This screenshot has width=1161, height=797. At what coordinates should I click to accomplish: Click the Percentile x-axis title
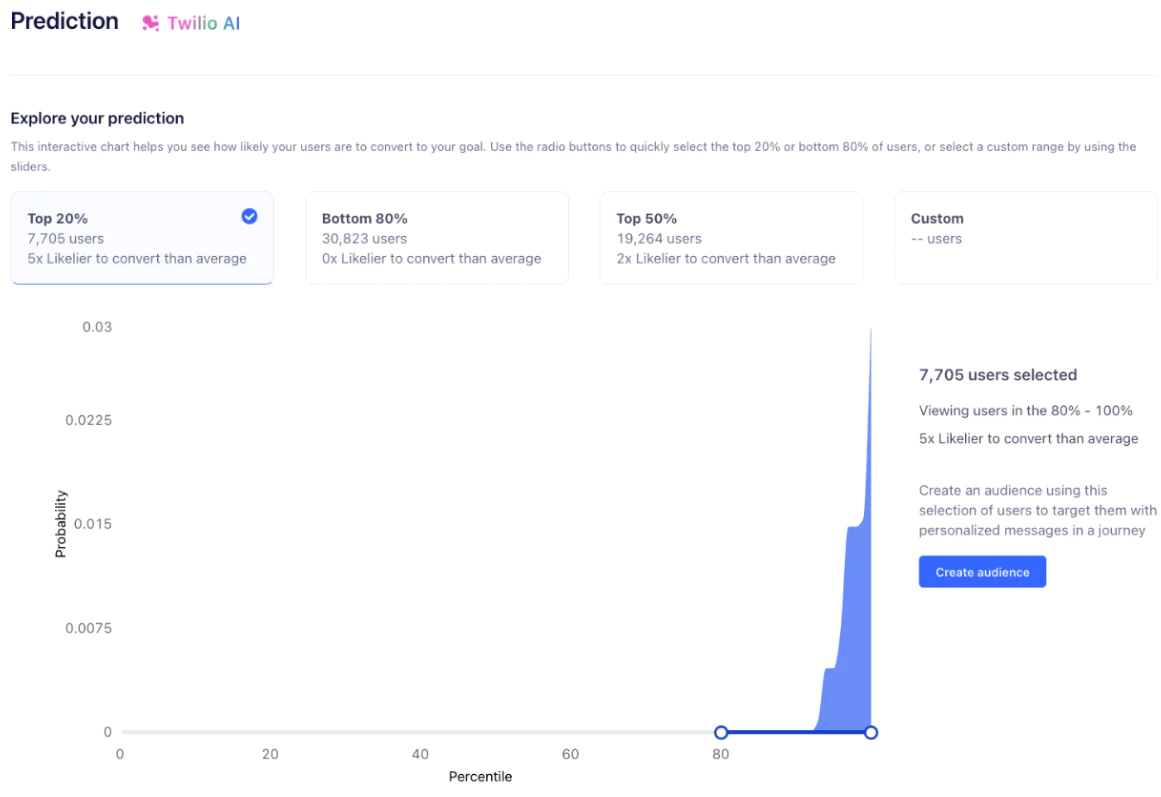point(480,776)
